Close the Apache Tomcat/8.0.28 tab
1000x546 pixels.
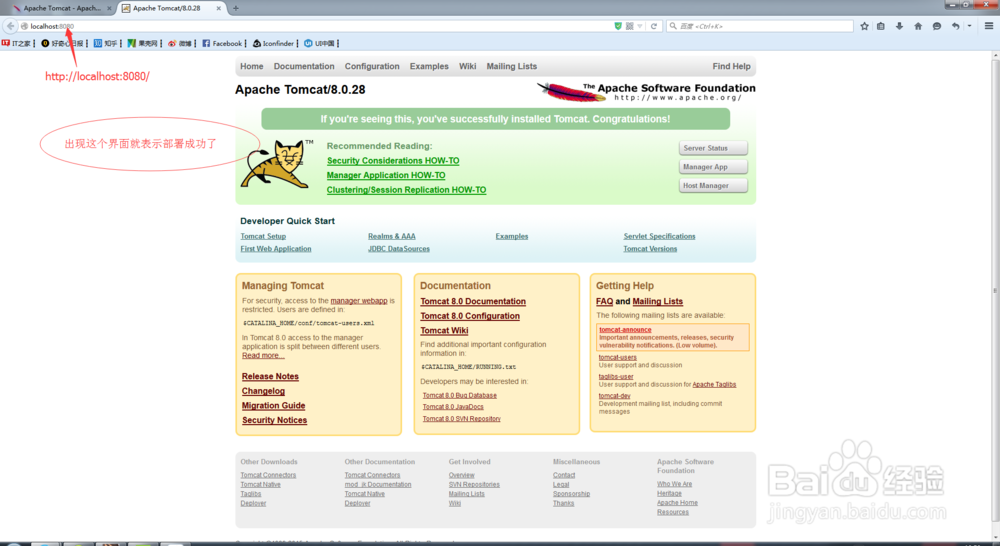point(219,8)
